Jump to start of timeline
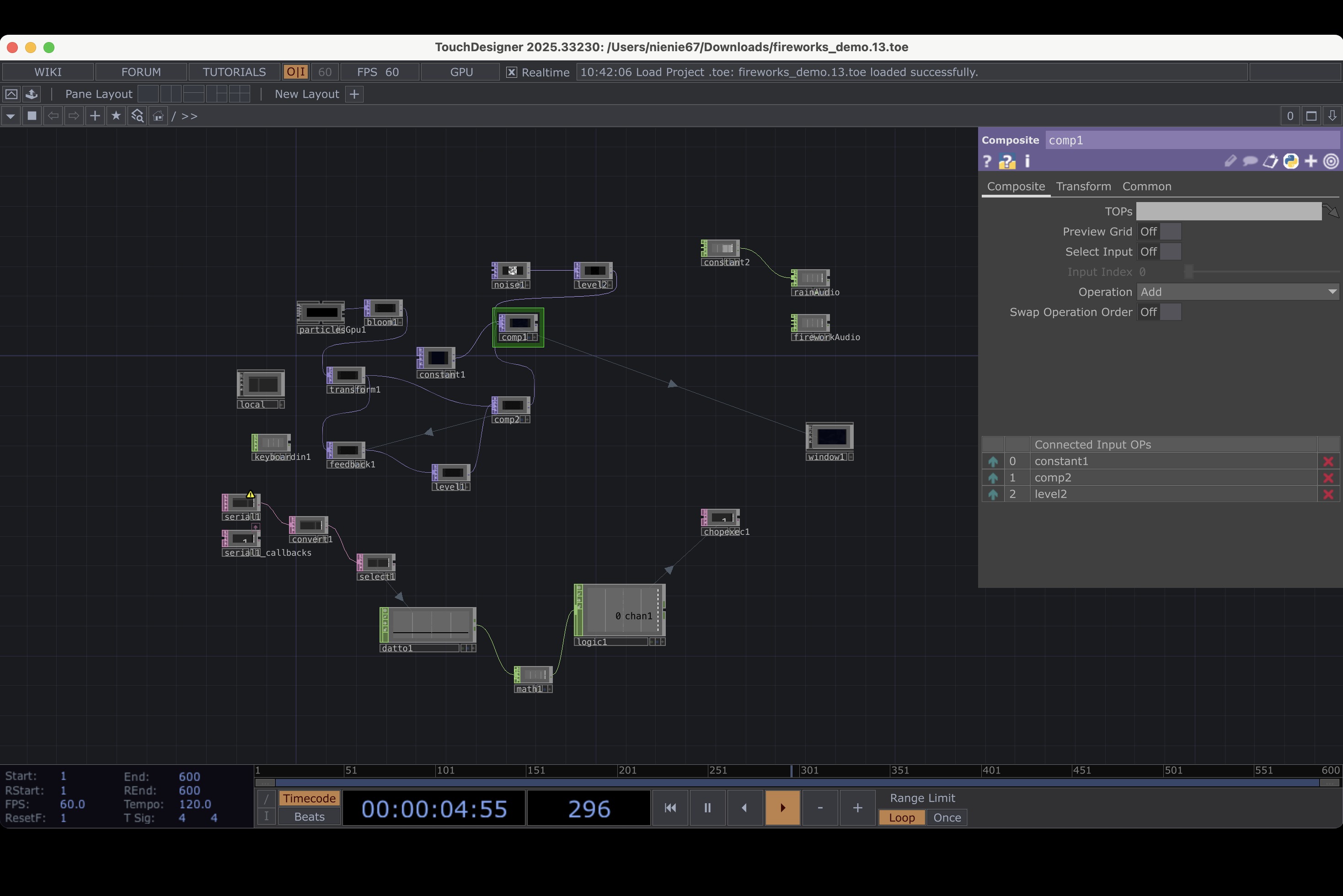 (x=670, y=807)
